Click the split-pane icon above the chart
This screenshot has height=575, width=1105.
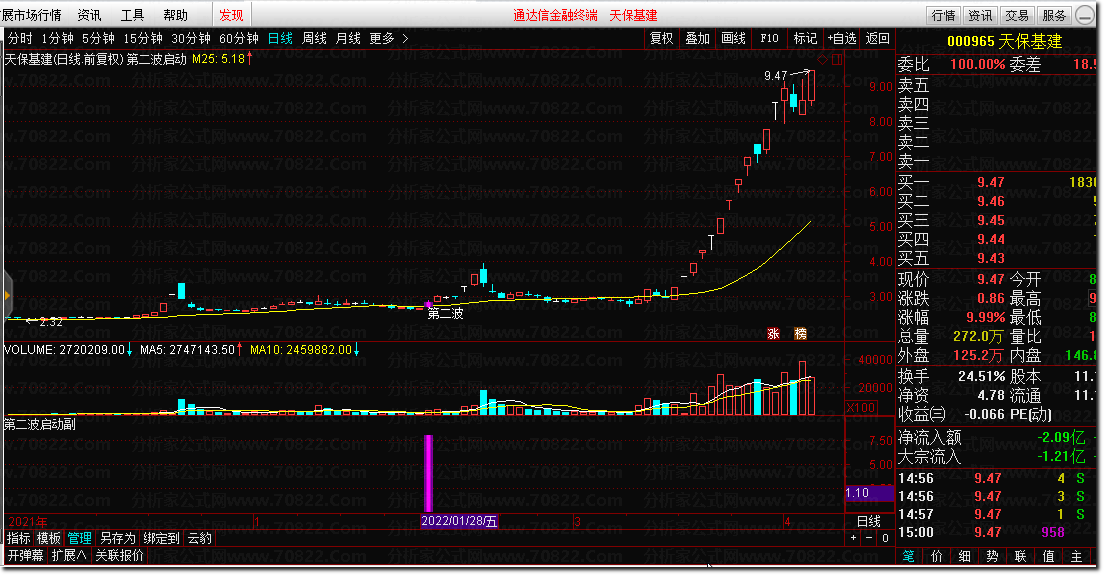837,59
